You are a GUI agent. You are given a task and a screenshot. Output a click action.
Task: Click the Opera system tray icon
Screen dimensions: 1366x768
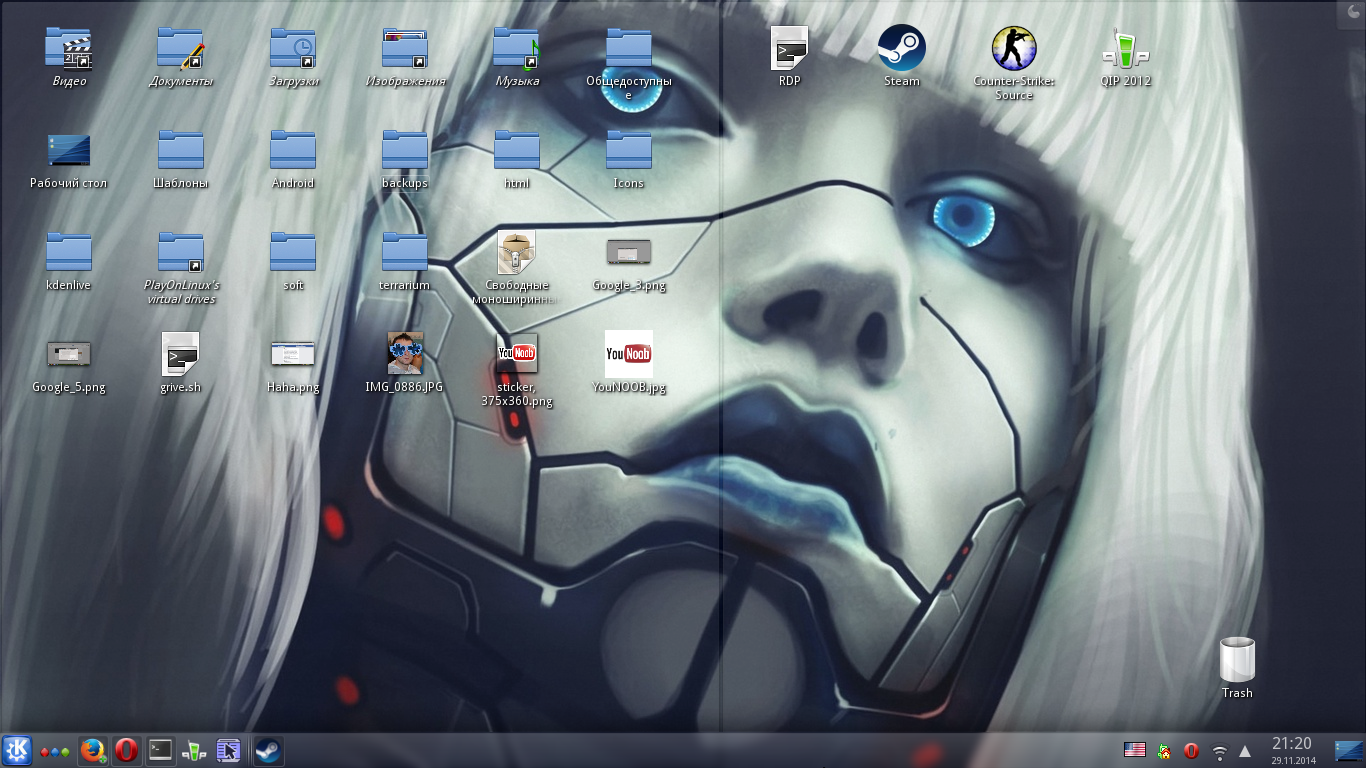[x=1191, y=750]
